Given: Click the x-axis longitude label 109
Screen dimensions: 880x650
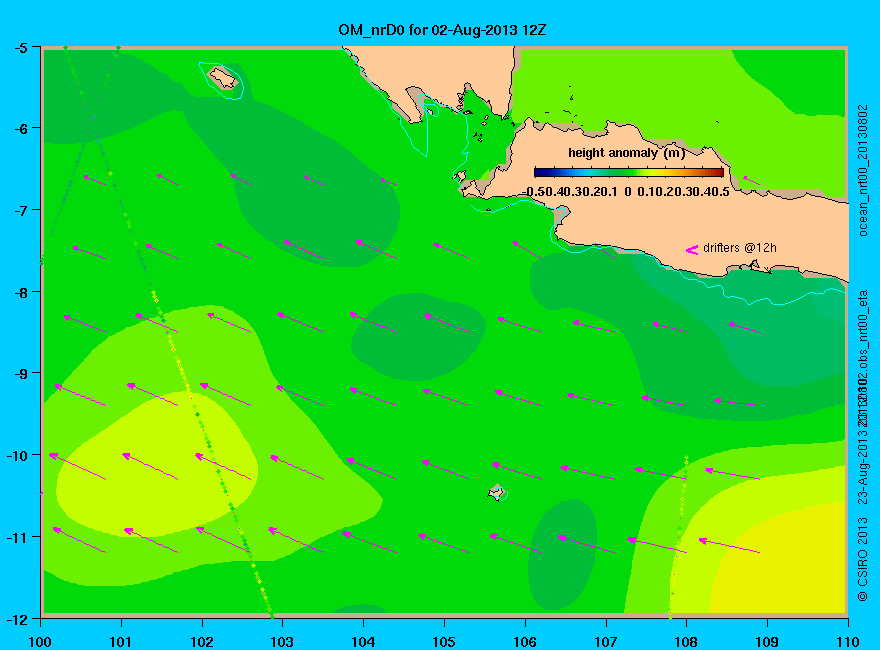Looking at the screenshot, I should click(767, 641).
